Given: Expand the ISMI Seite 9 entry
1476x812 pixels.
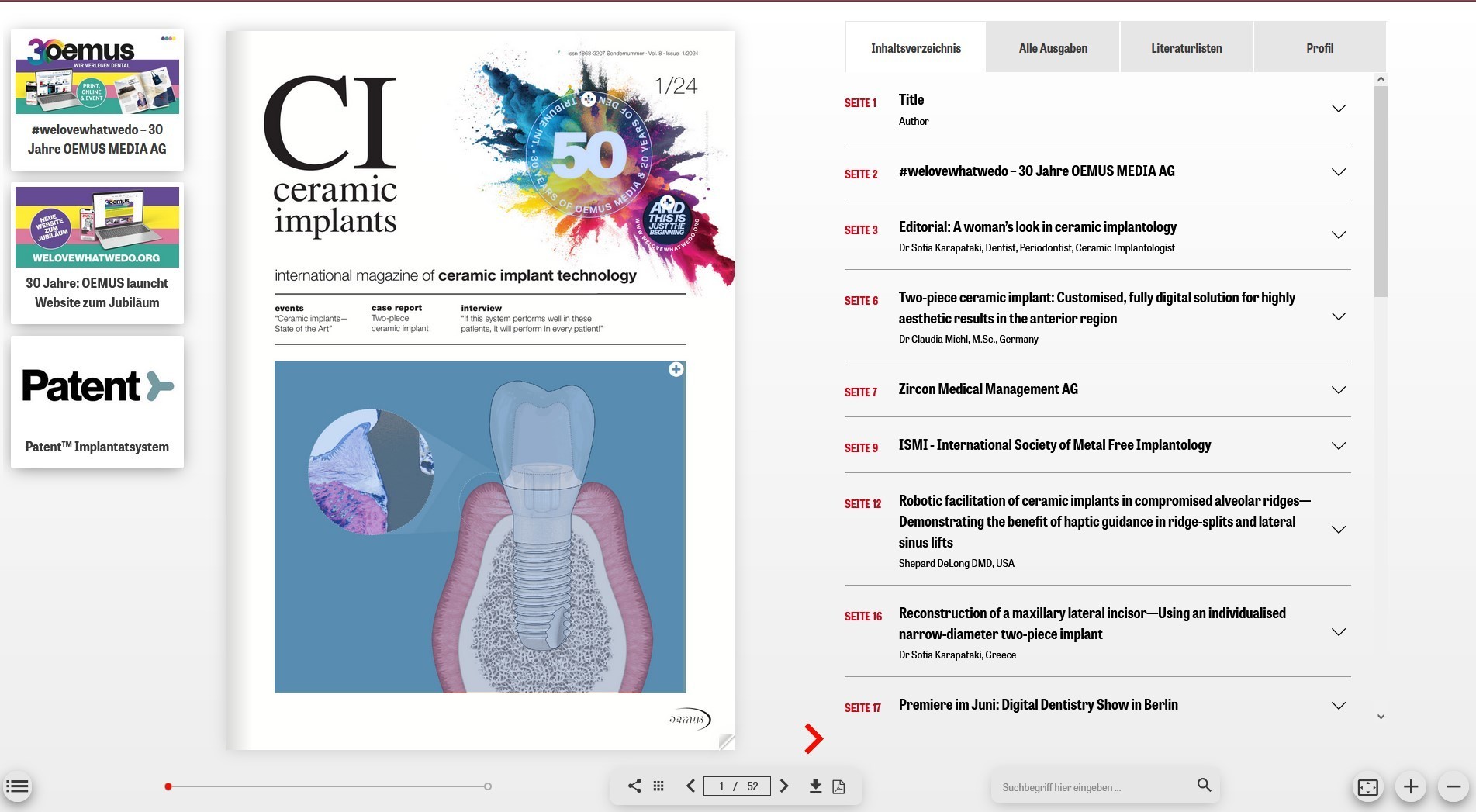Looking at the screenshot, I should coord(1339,446).
